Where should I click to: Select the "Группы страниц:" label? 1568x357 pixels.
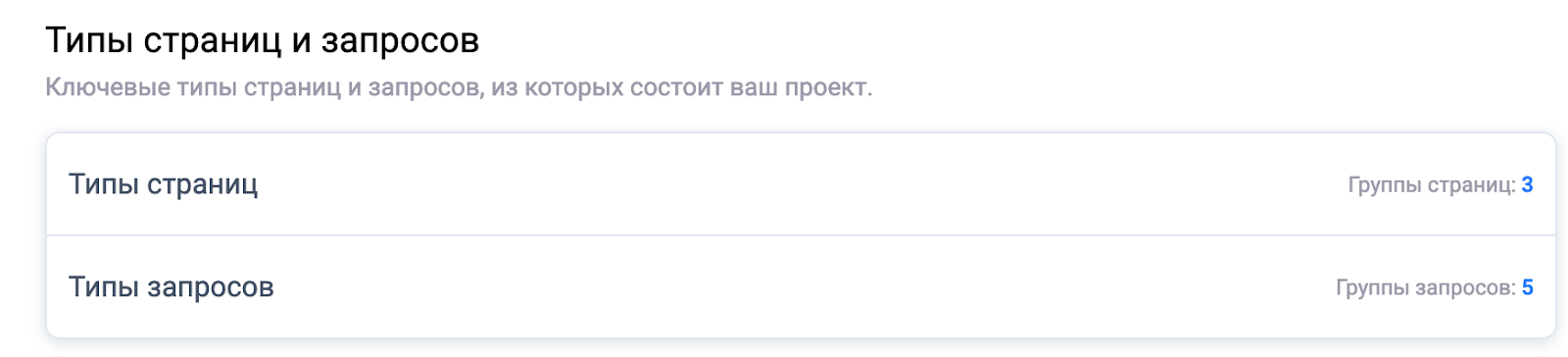point(1432,185)
